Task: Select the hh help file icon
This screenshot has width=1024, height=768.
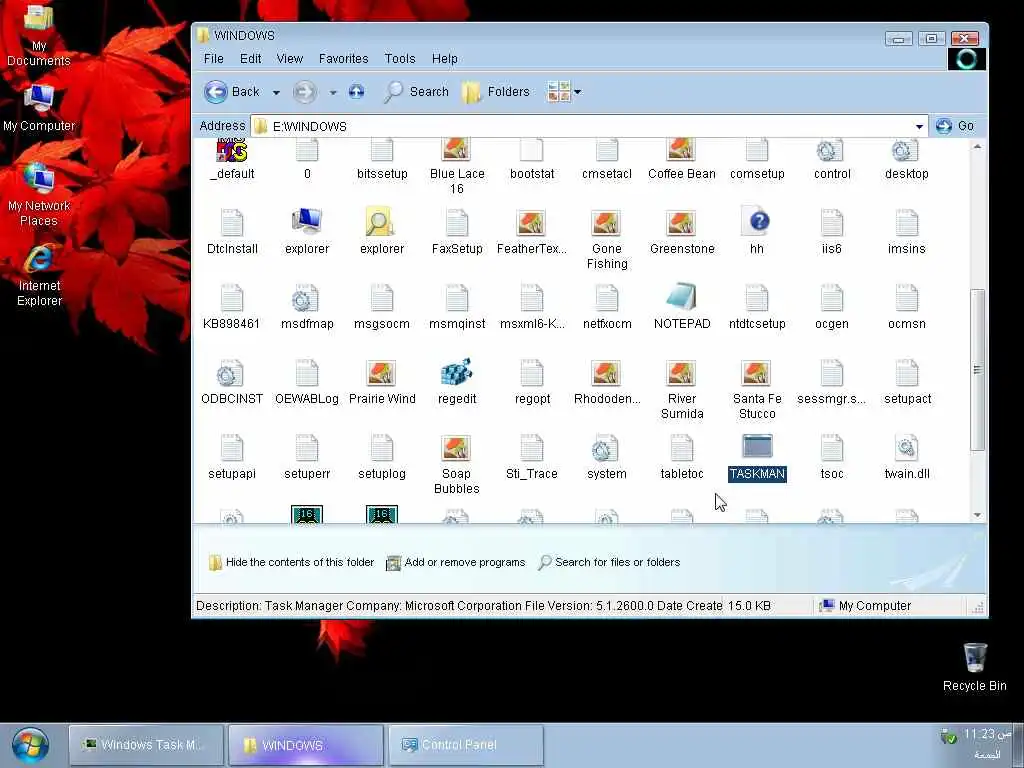Action: [x=756, y=222]
